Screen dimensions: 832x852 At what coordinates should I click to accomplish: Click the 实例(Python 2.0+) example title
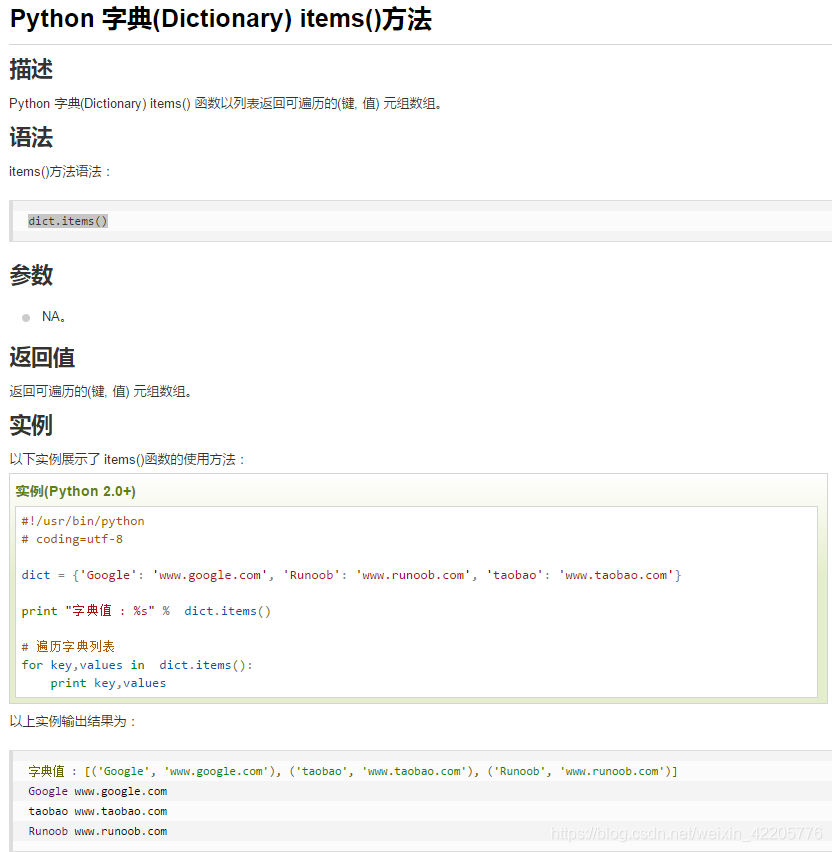(x=76, y=491)
